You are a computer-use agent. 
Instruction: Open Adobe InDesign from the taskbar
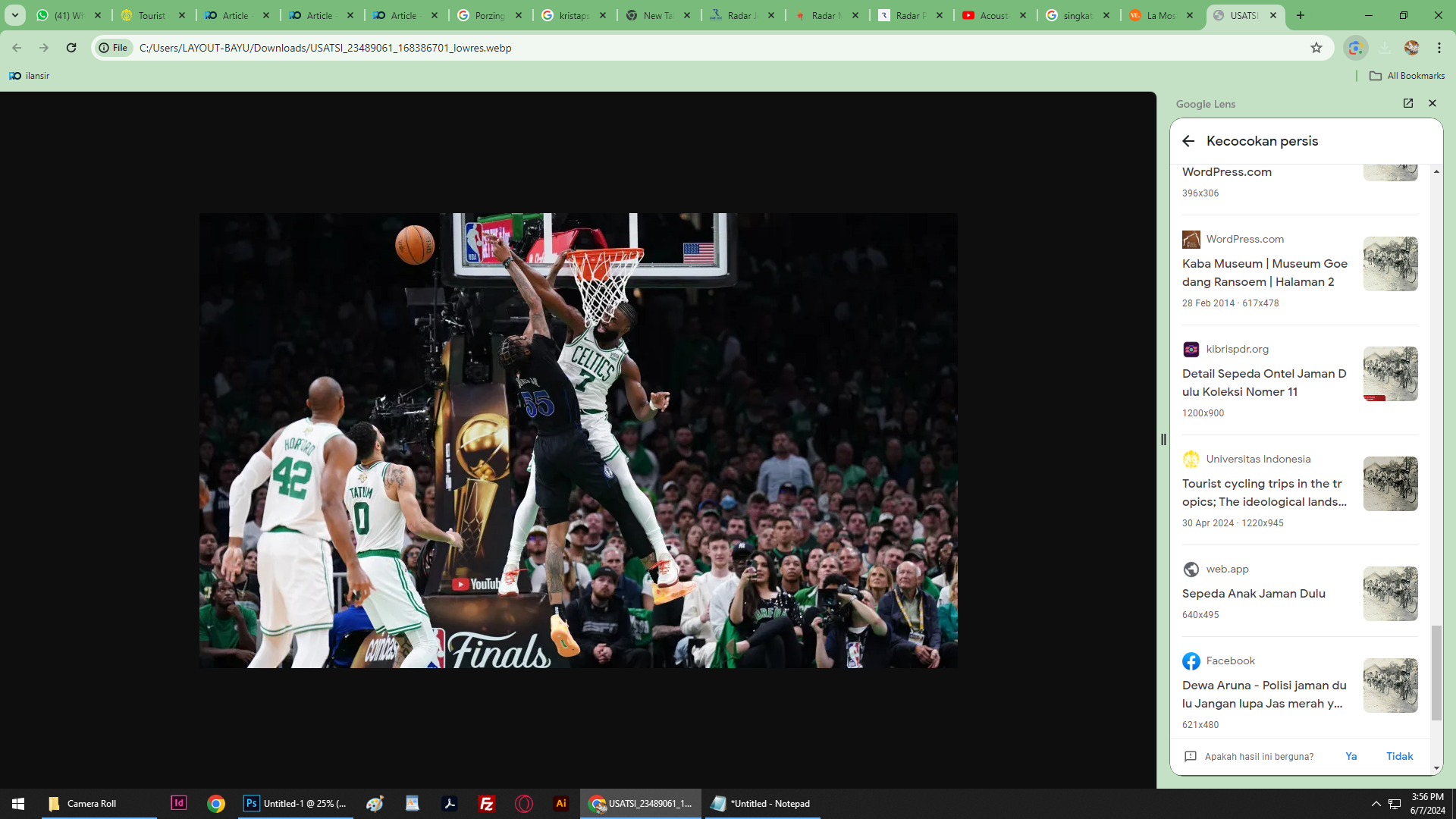(179, 804)
